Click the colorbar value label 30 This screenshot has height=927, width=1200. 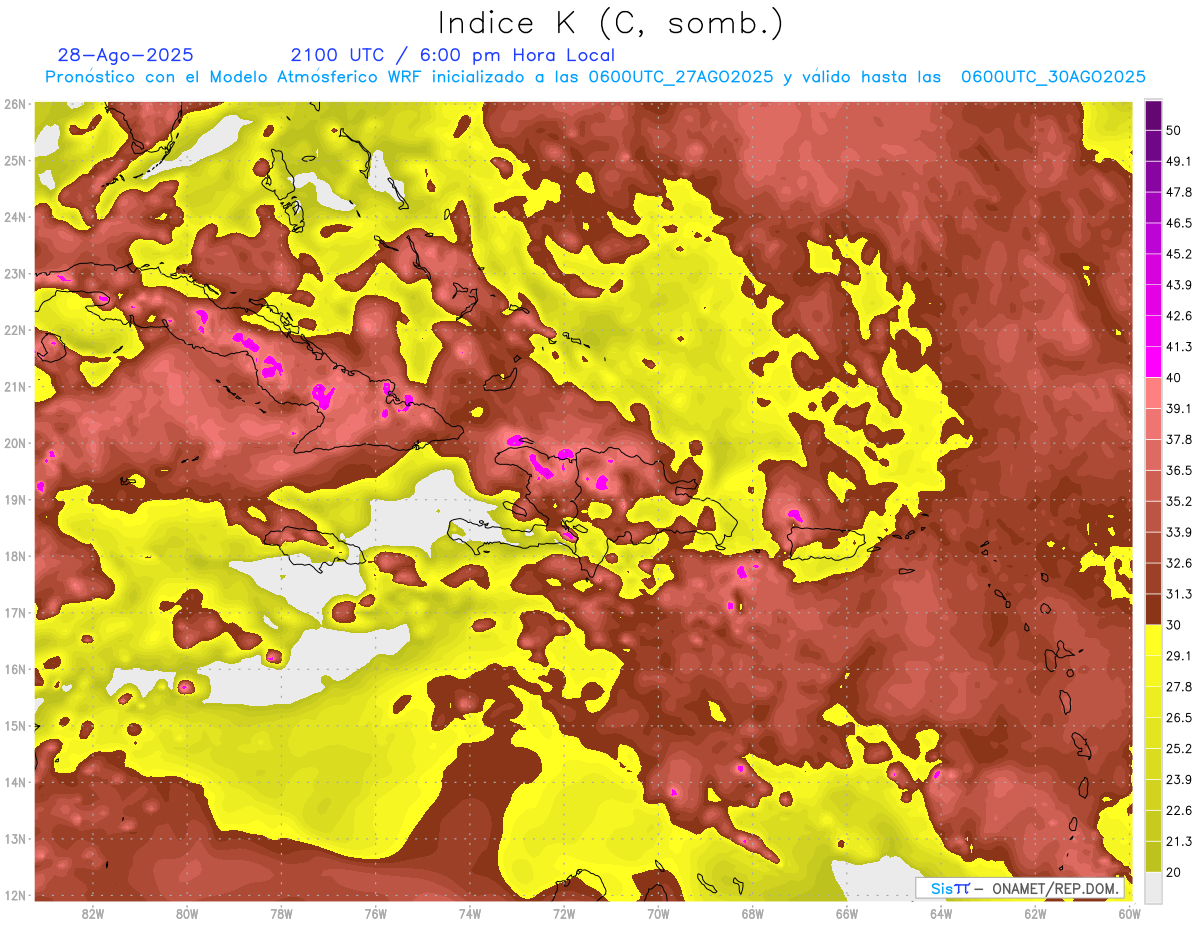click(1174, 625)
